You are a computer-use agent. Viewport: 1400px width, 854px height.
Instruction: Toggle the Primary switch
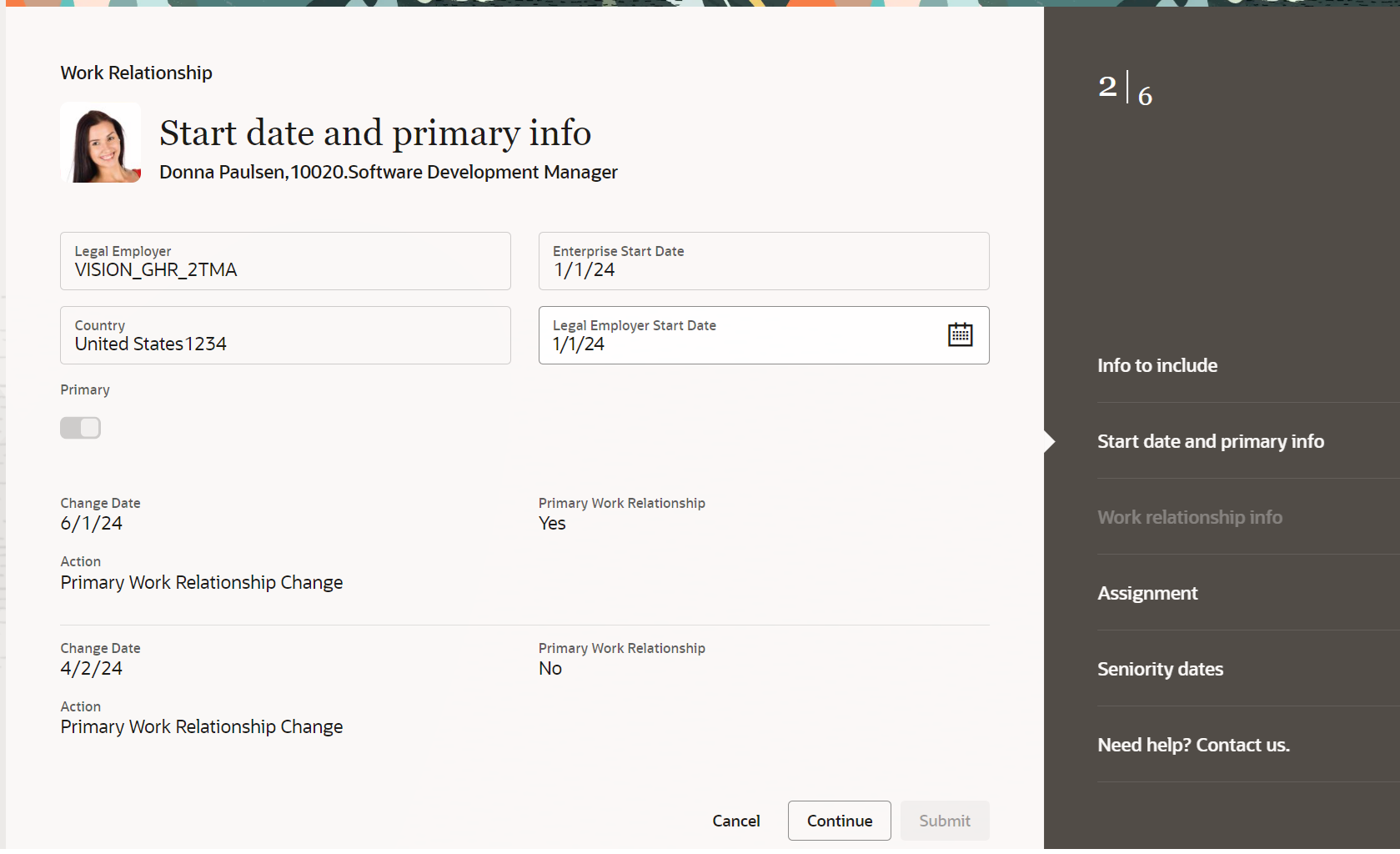[80, 428]
